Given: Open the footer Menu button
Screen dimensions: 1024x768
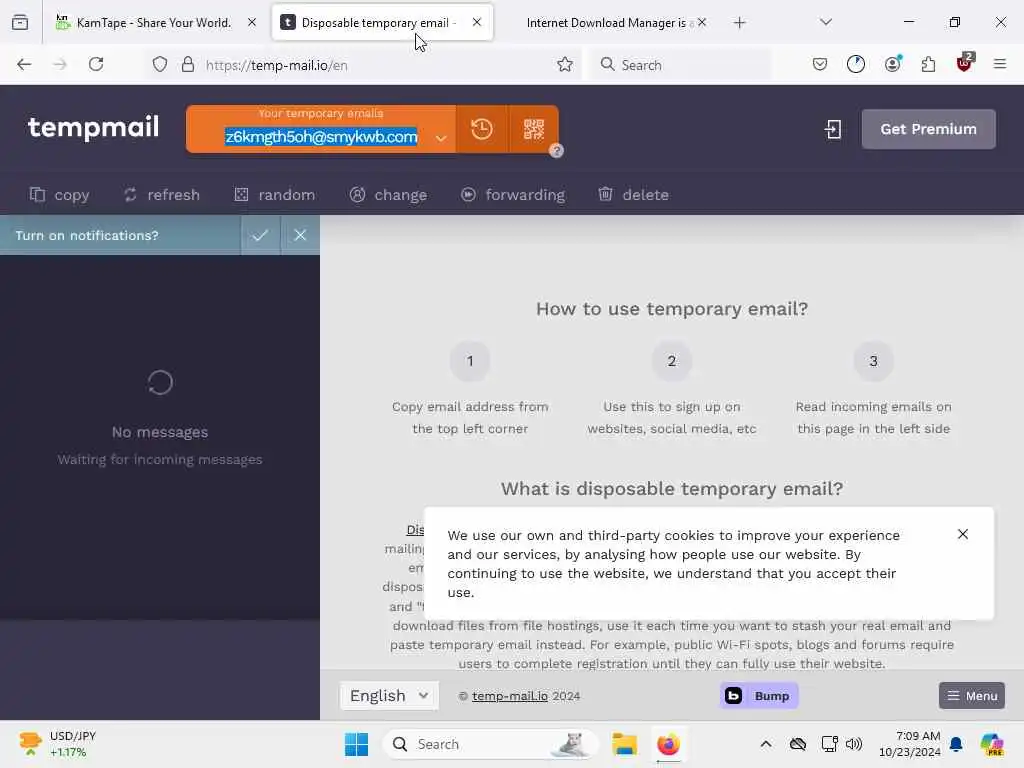Looking at the screenshot, I should [972, 696].
